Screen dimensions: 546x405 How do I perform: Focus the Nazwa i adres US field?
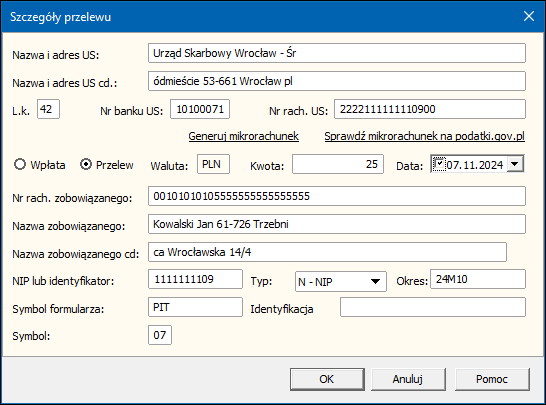point(337,53)
